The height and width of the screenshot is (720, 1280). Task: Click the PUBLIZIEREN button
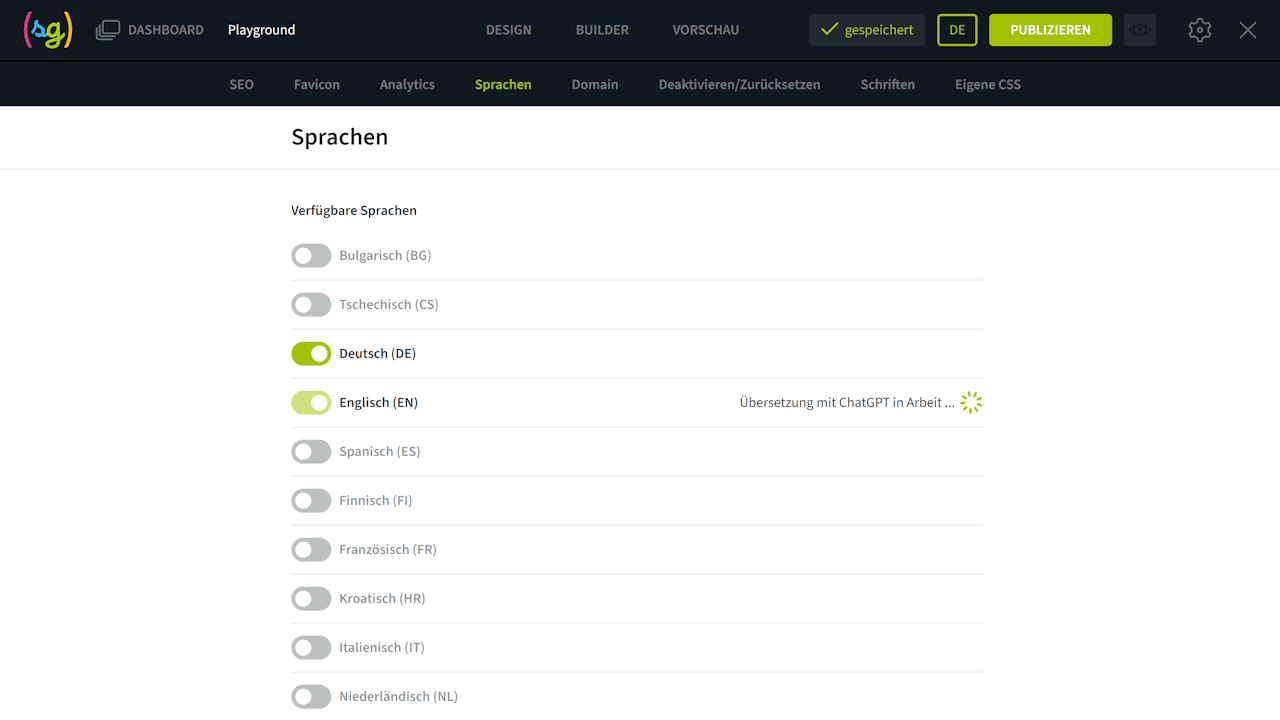coord(1050,30)
